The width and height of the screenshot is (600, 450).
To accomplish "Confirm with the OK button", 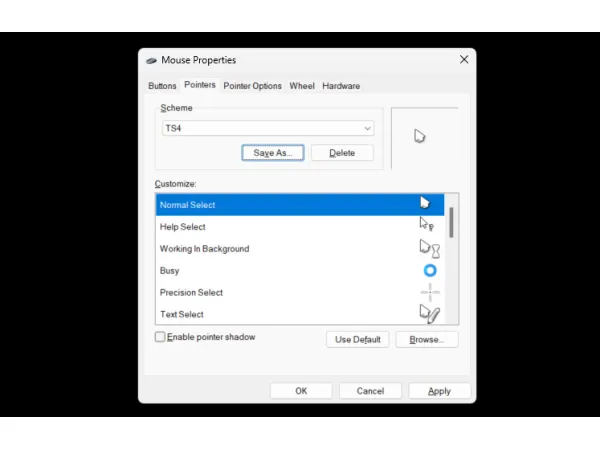I will pos(301,391).
